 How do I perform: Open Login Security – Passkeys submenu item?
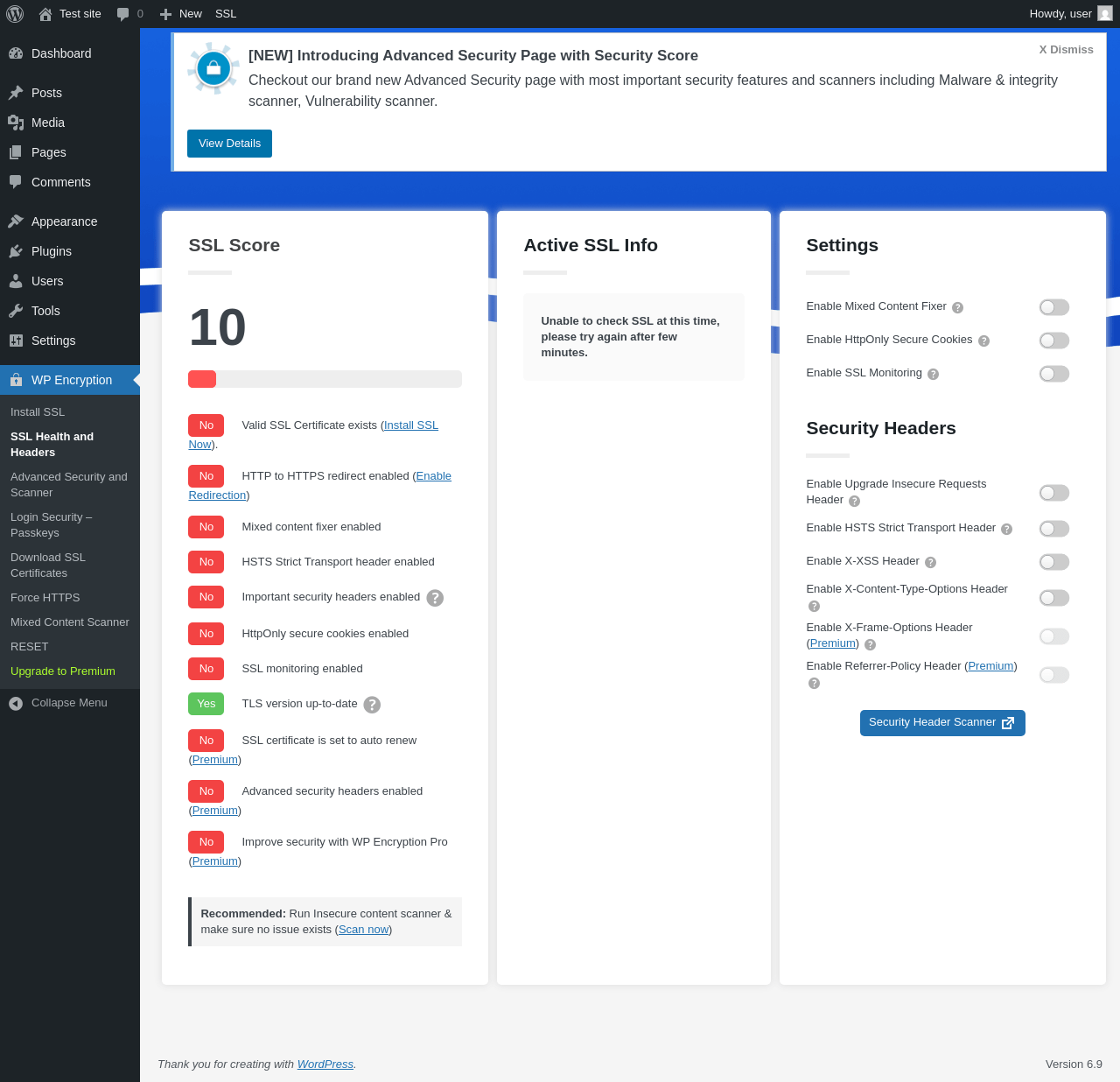(70, 525)
